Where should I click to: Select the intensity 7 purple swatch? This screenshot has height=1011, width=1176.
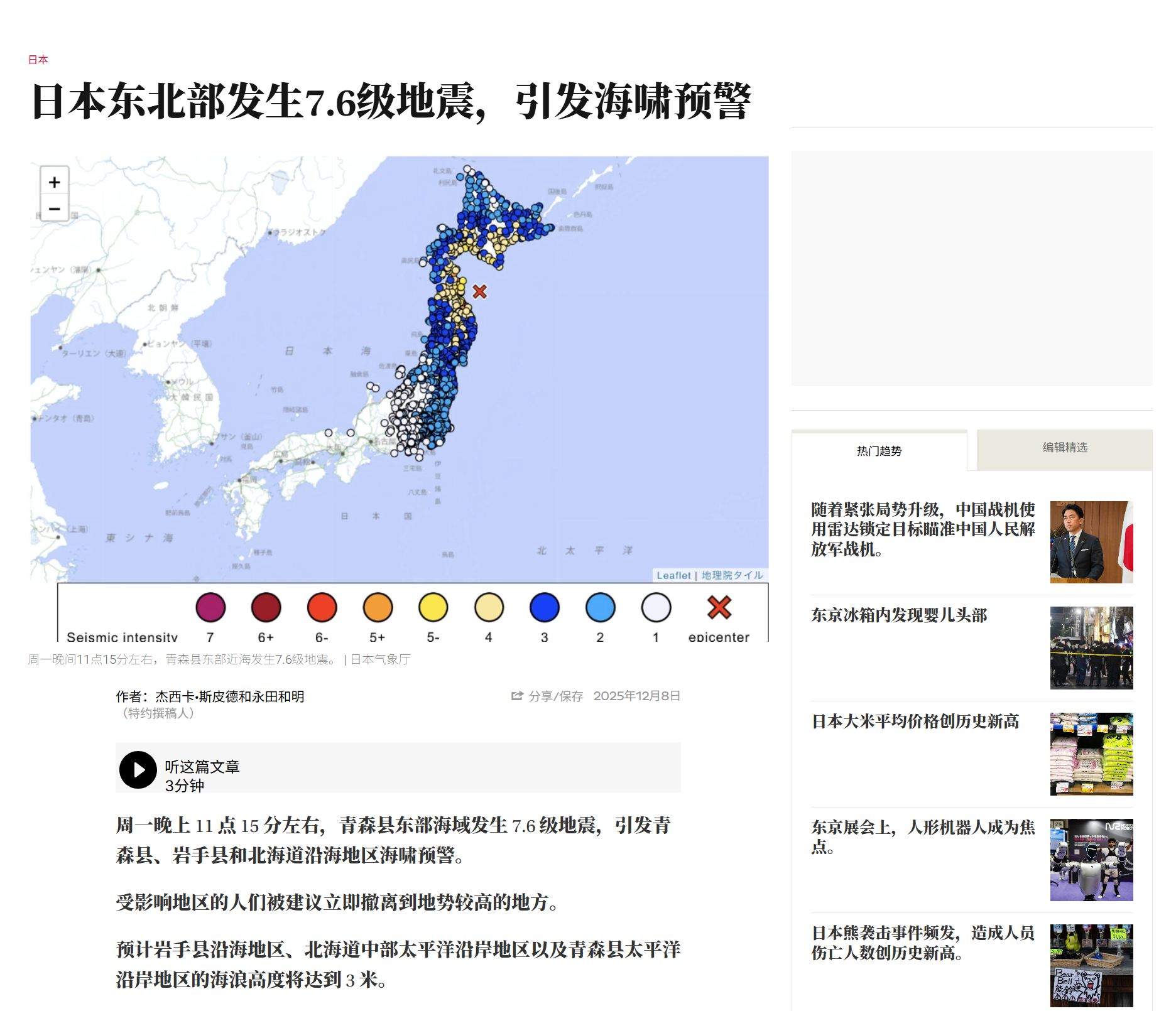pyautogui.click(x=210, y=607)
